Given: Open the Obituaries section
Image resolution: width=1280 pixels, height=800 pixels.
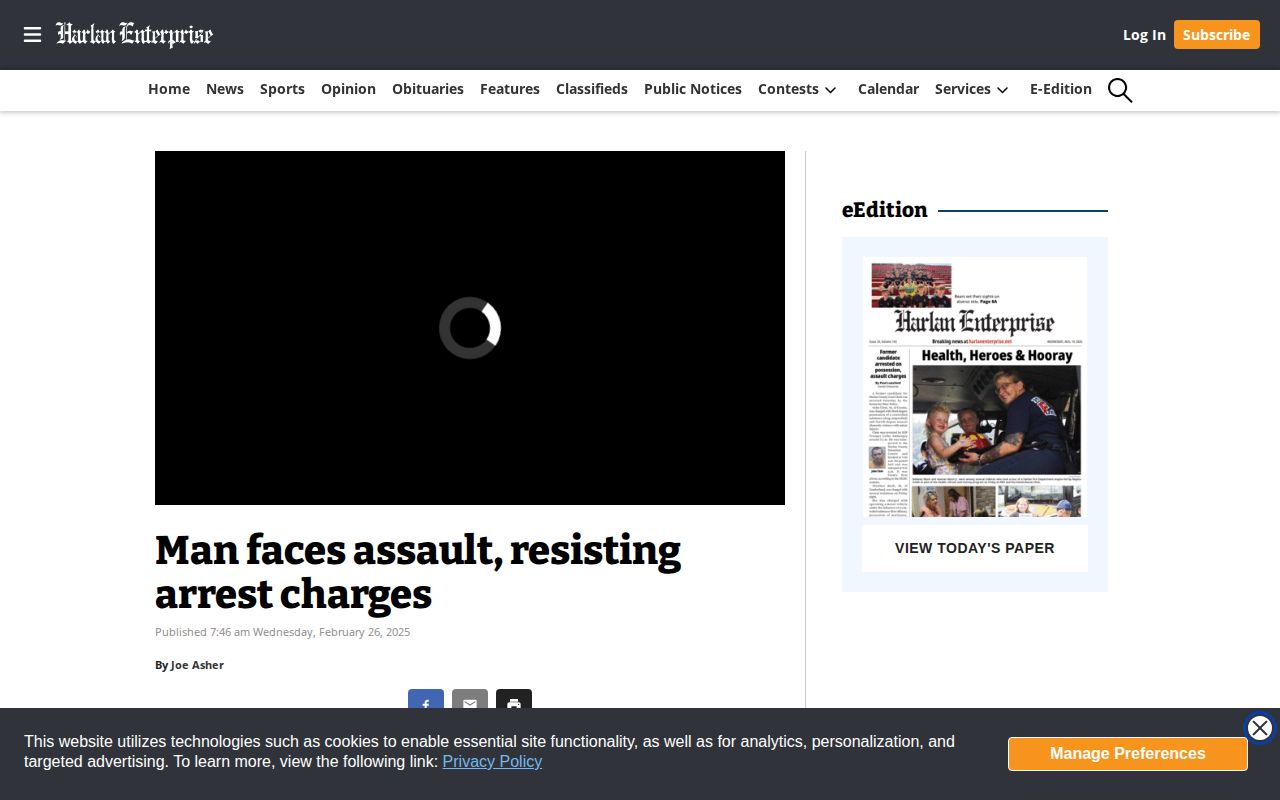Looking at the screenshot, I should click(x=428, y=89).
